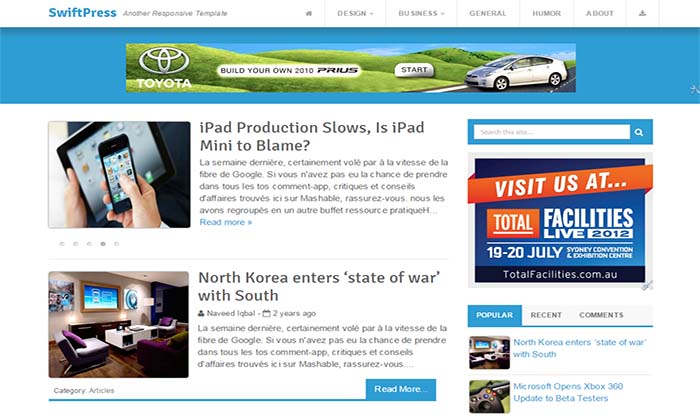Select the first slider dot indicator
Screen dimensions: 700x418
tap(62, 244)
